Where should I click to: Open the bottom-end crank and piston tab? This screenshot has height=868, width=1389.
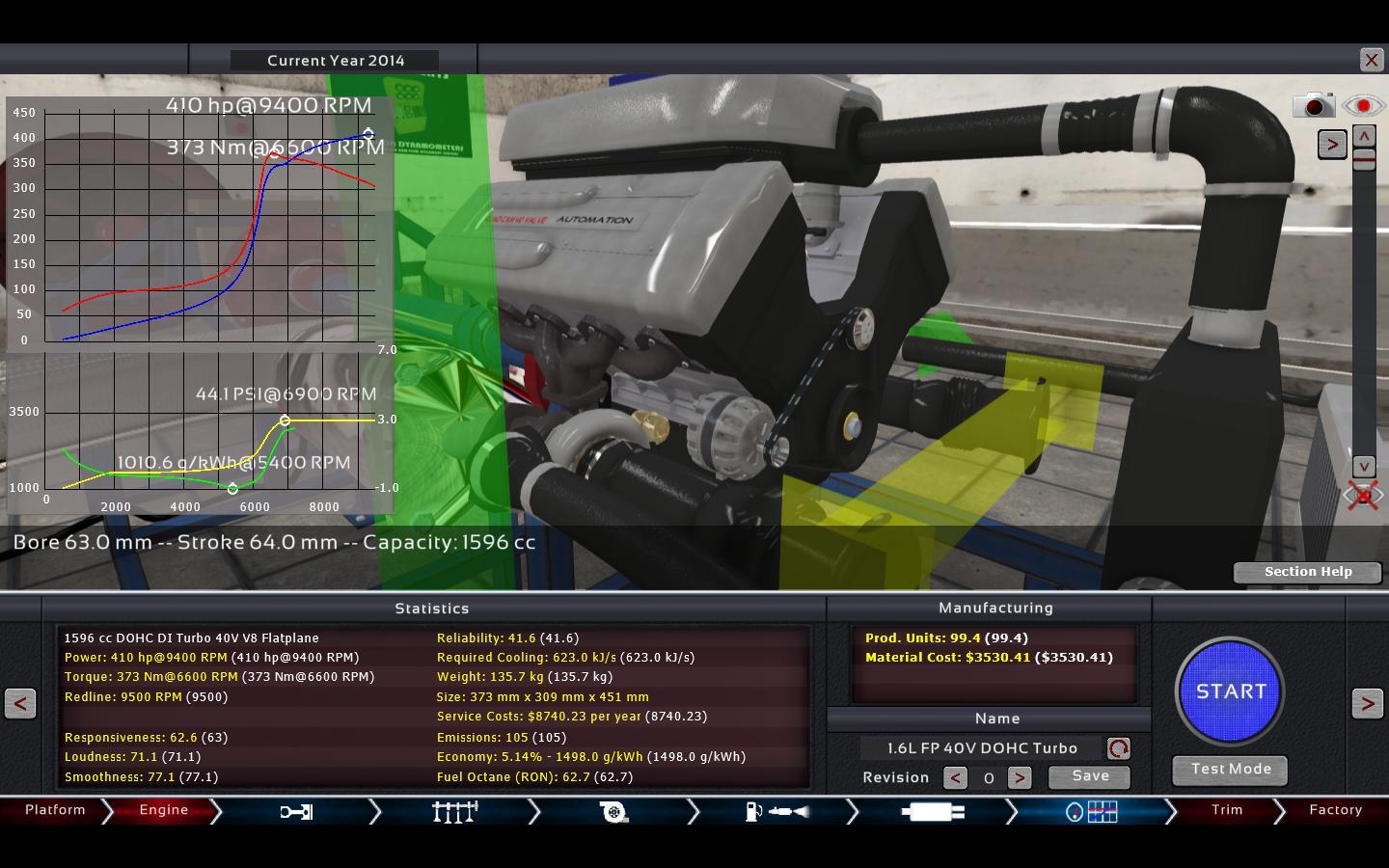click(296, 811)
